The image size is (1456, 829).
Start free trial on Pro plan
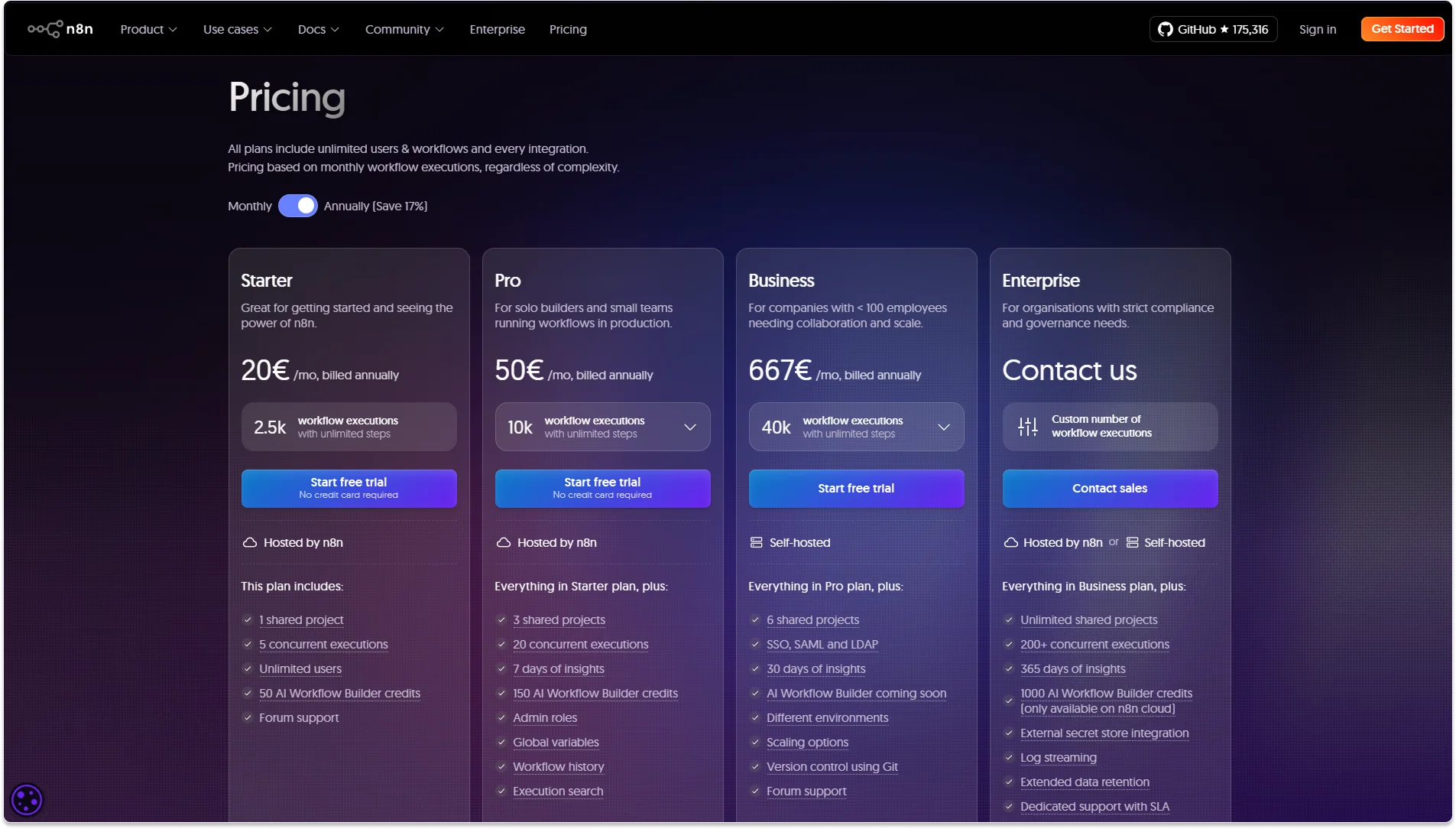tap(602, 488)
